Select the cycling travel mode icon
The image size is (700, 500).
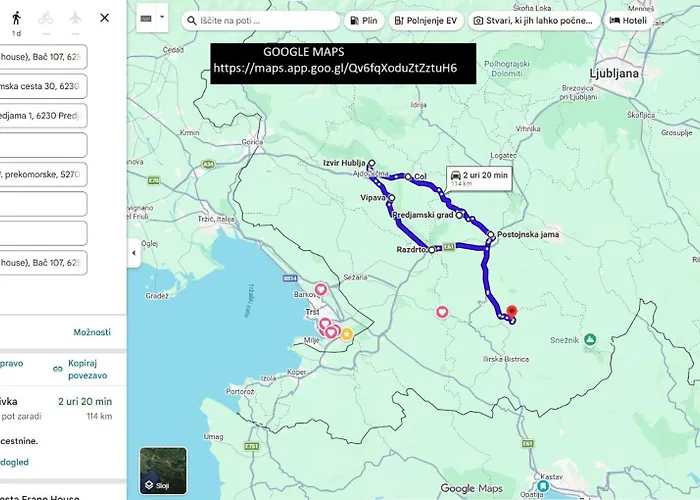pyautogui.click(x=45, y=18)
